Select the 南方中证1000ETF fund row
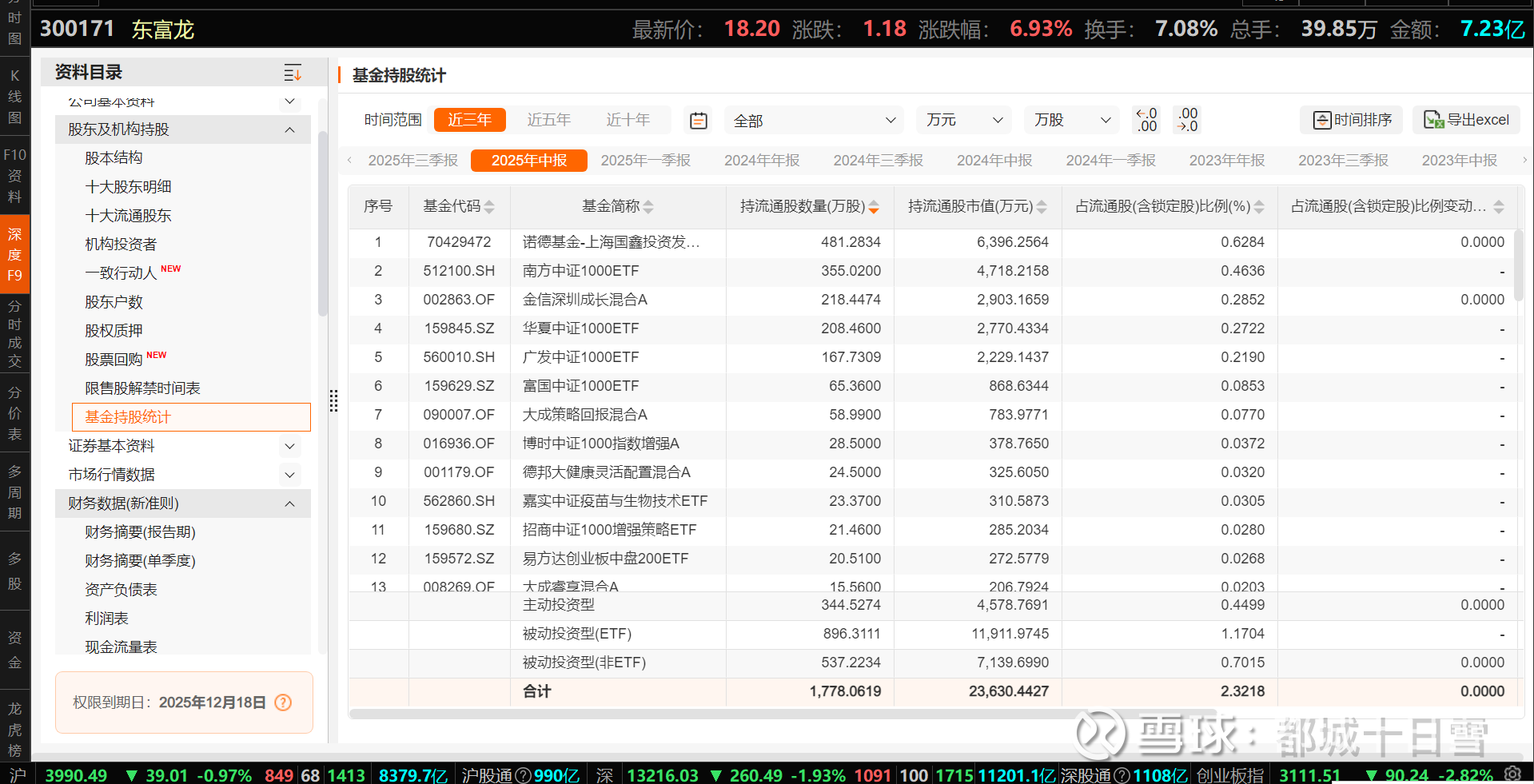1534x784 pixels. tap(933, 271)
